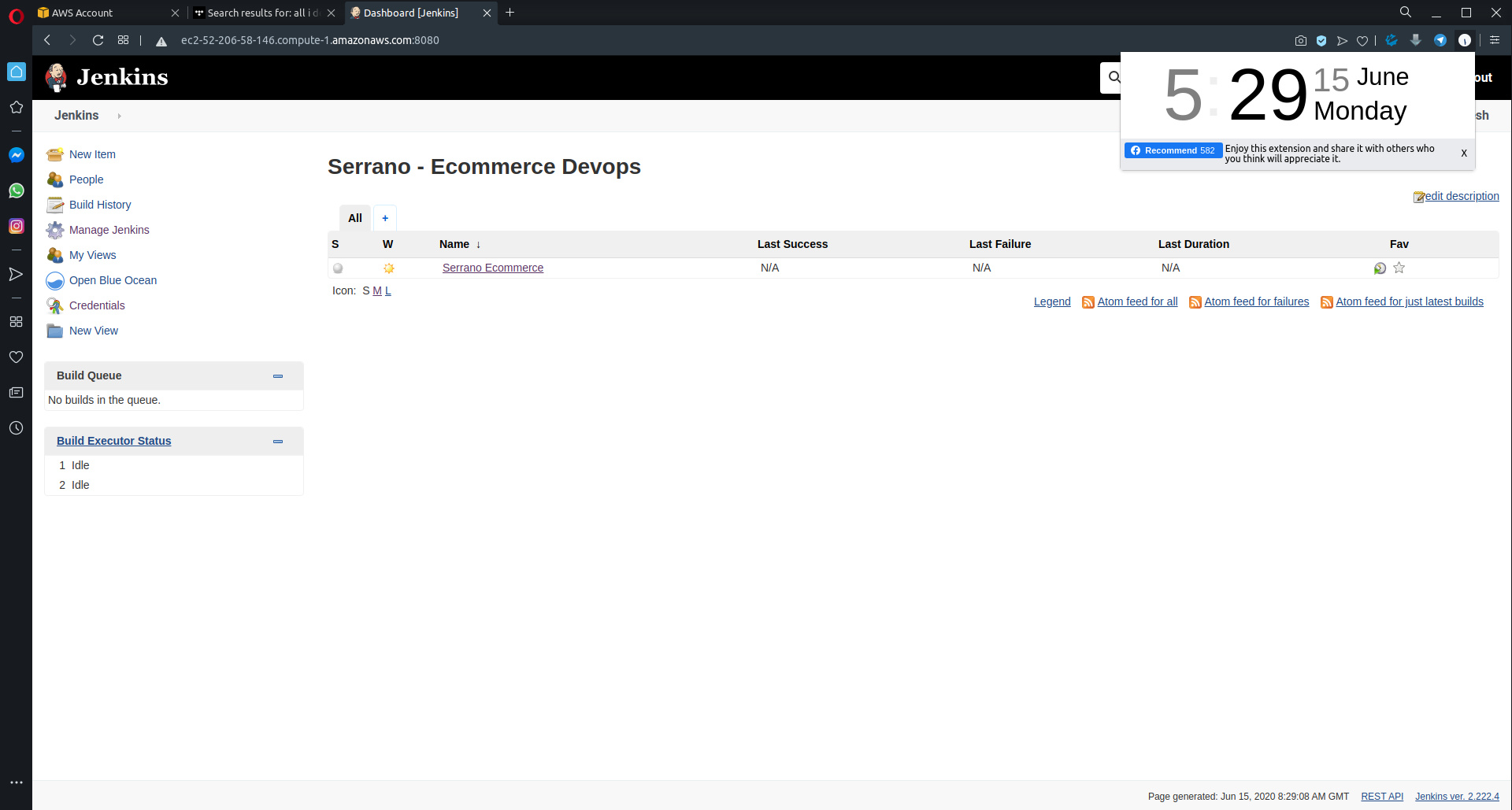This screenshot has width=1512, height=810.
Task: Open the Search Tabs magnifier in title bar
Action: pos(1406,12)
